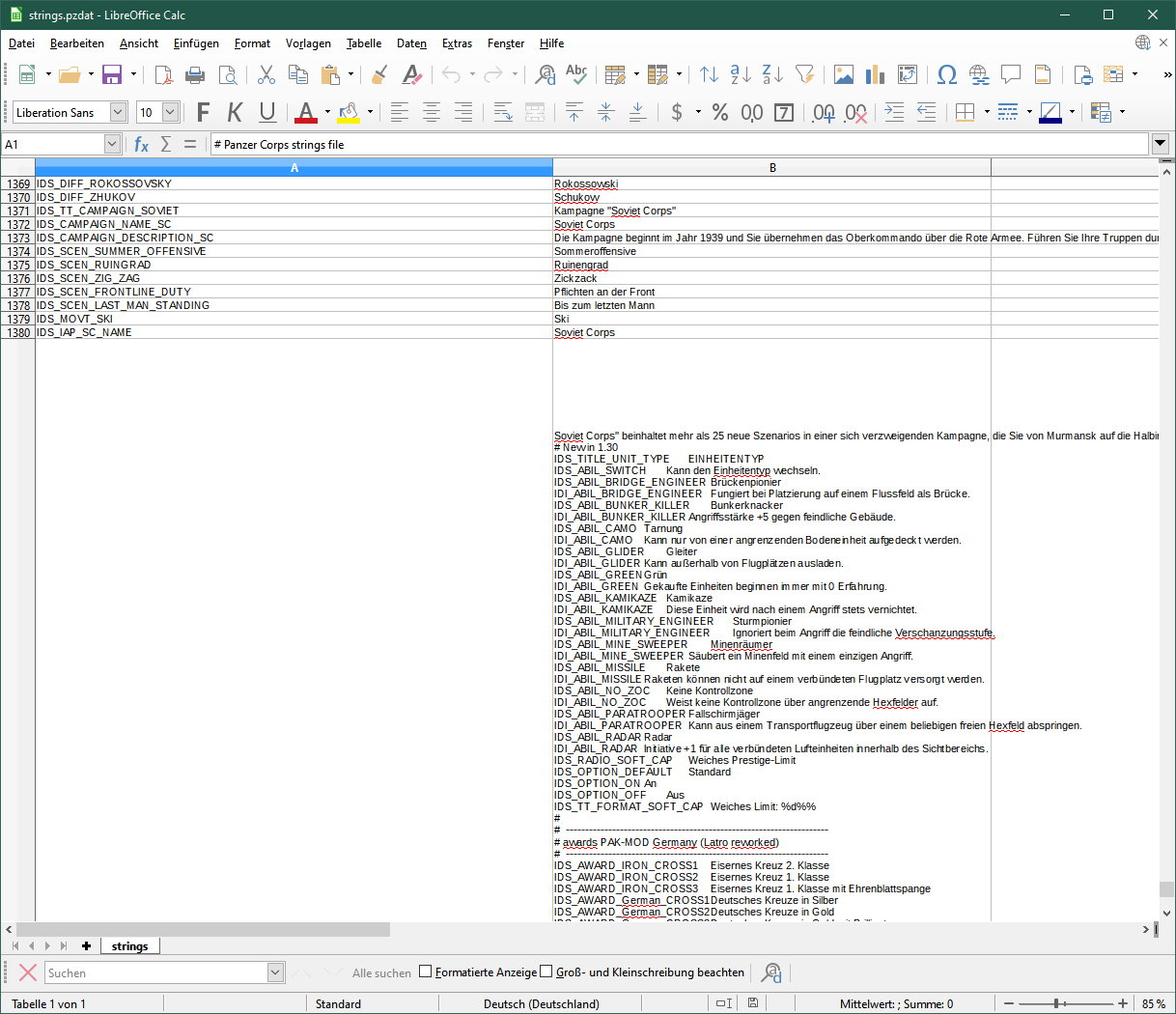Screen dimensions: 1176x1014
Task: Click the Copy icon
Action: point(298,74)
